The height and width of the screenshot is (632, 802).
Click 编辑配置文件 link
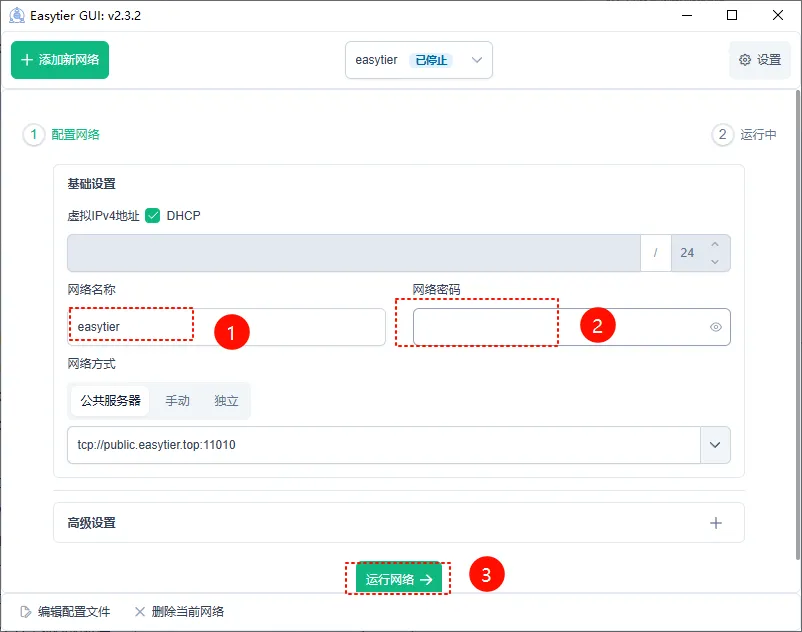click(x=65, y=612)
